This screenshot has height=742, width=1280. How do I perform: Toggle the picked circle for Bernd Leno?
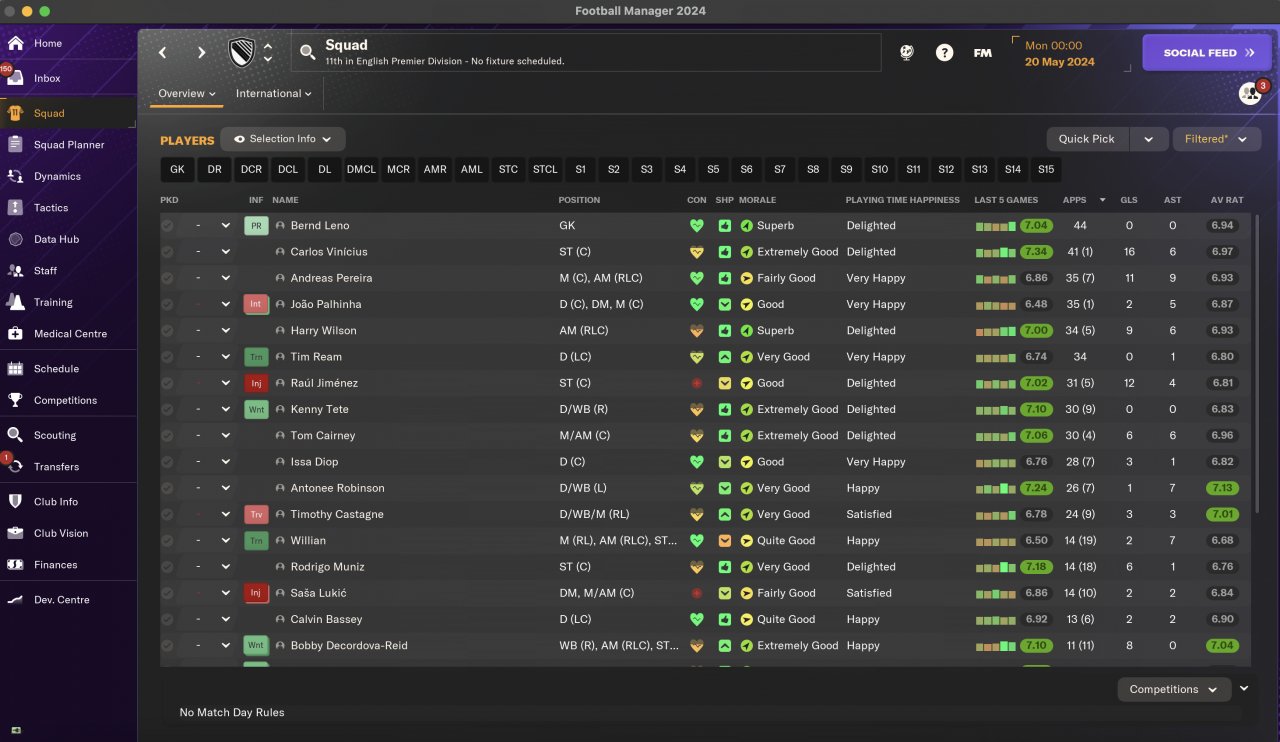coord(167,226)
